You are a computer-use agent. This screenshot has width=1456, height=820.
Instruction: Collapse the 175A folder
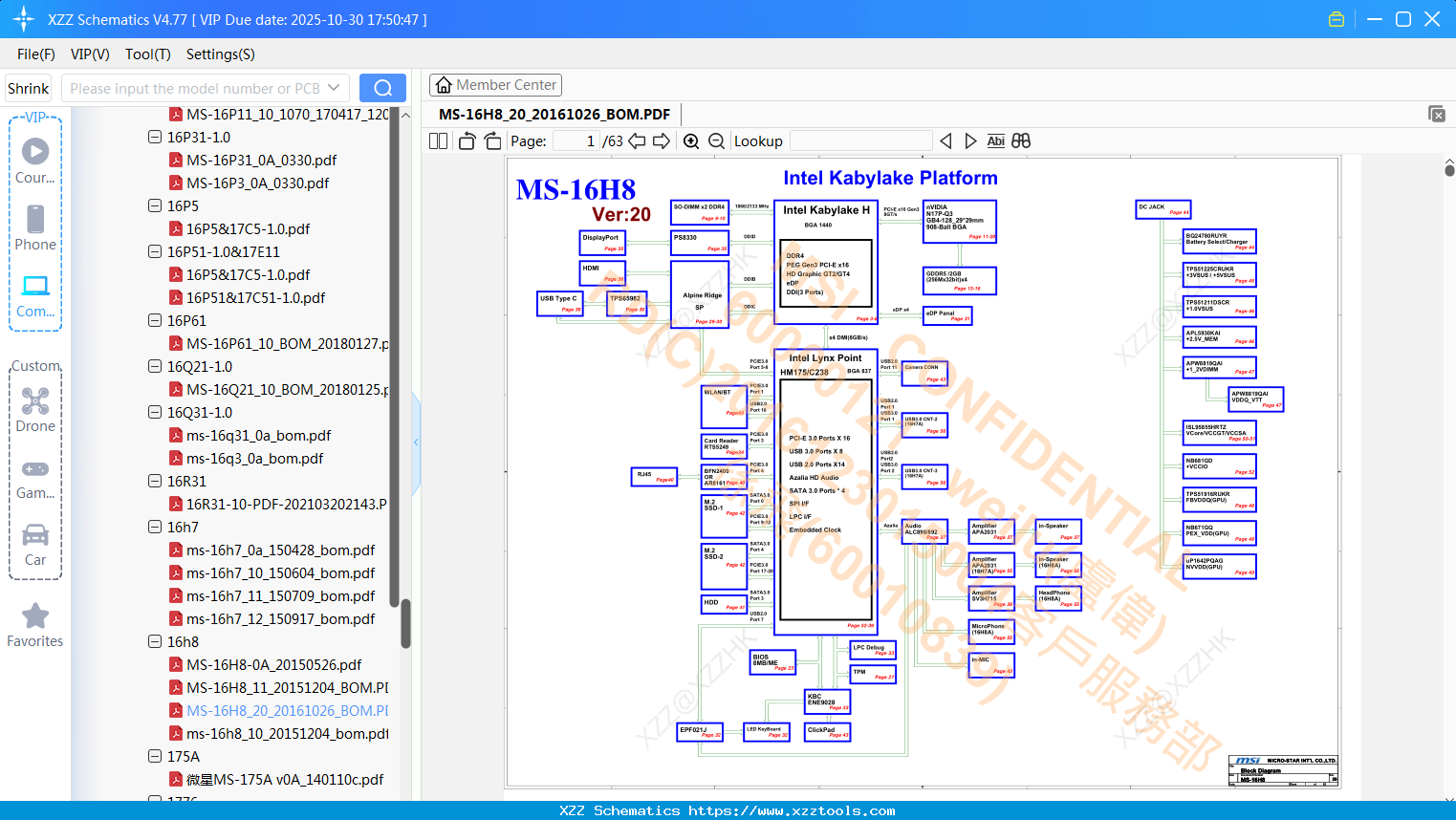click(x=155, y=756)
